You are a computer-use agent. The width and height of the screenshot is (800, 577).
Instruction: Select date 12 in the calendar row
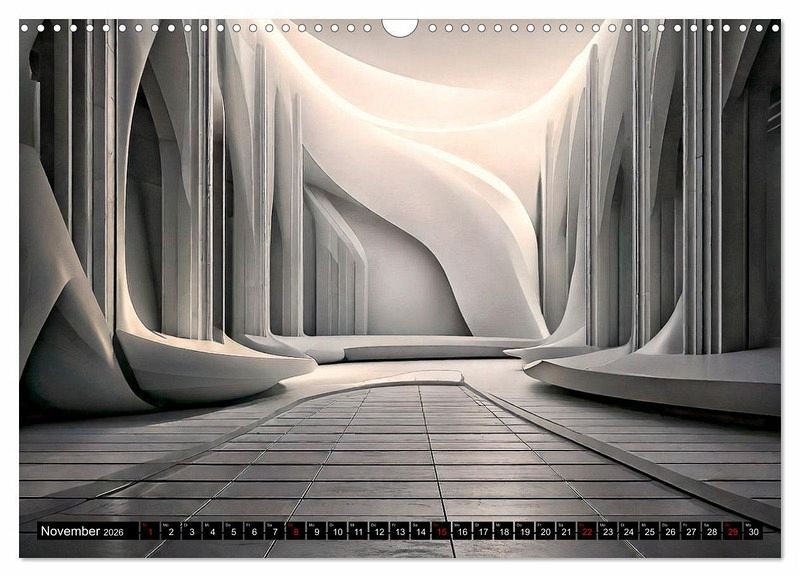click(379, 532)
